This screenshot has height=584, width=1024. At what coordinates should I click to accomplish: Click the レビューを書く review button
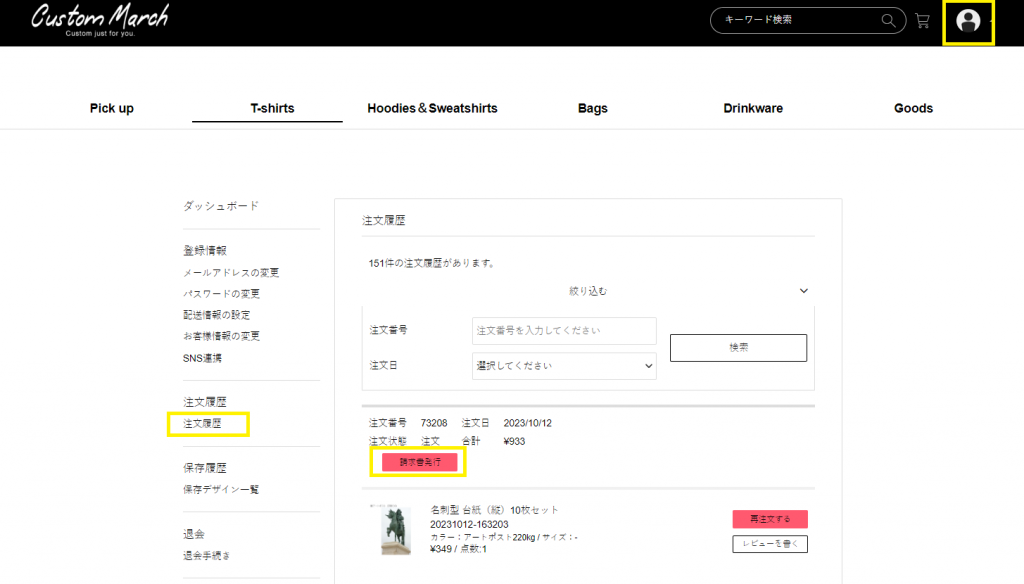coord(770,543)
